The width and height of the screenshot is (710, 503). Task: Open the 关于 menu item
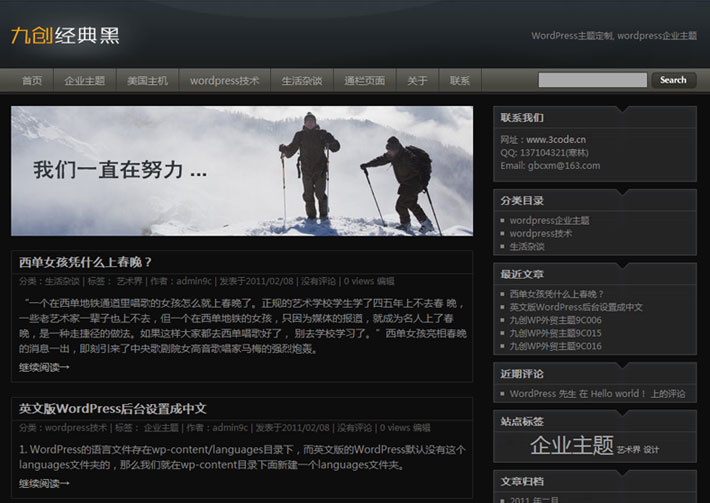coord(417,81)
